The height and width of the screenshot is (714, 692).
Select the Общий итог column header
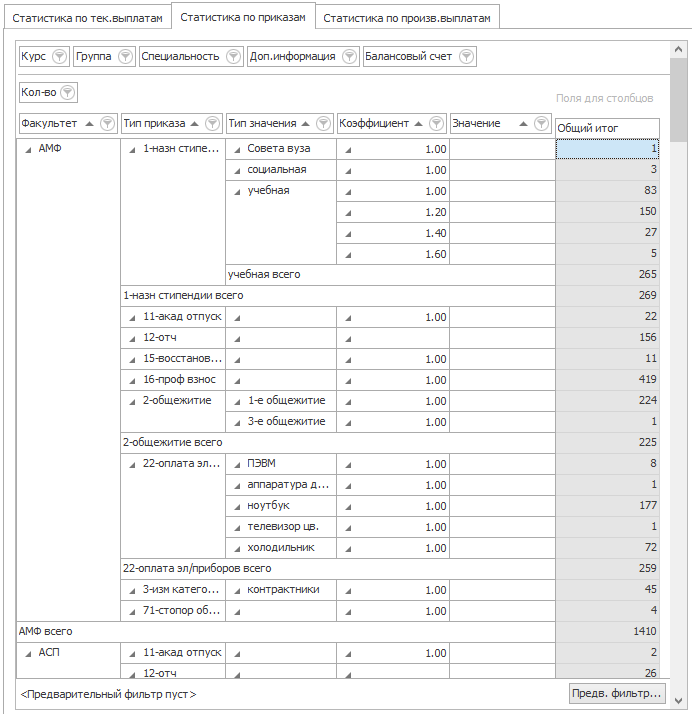pyautogui.click(x=607, y=128)
